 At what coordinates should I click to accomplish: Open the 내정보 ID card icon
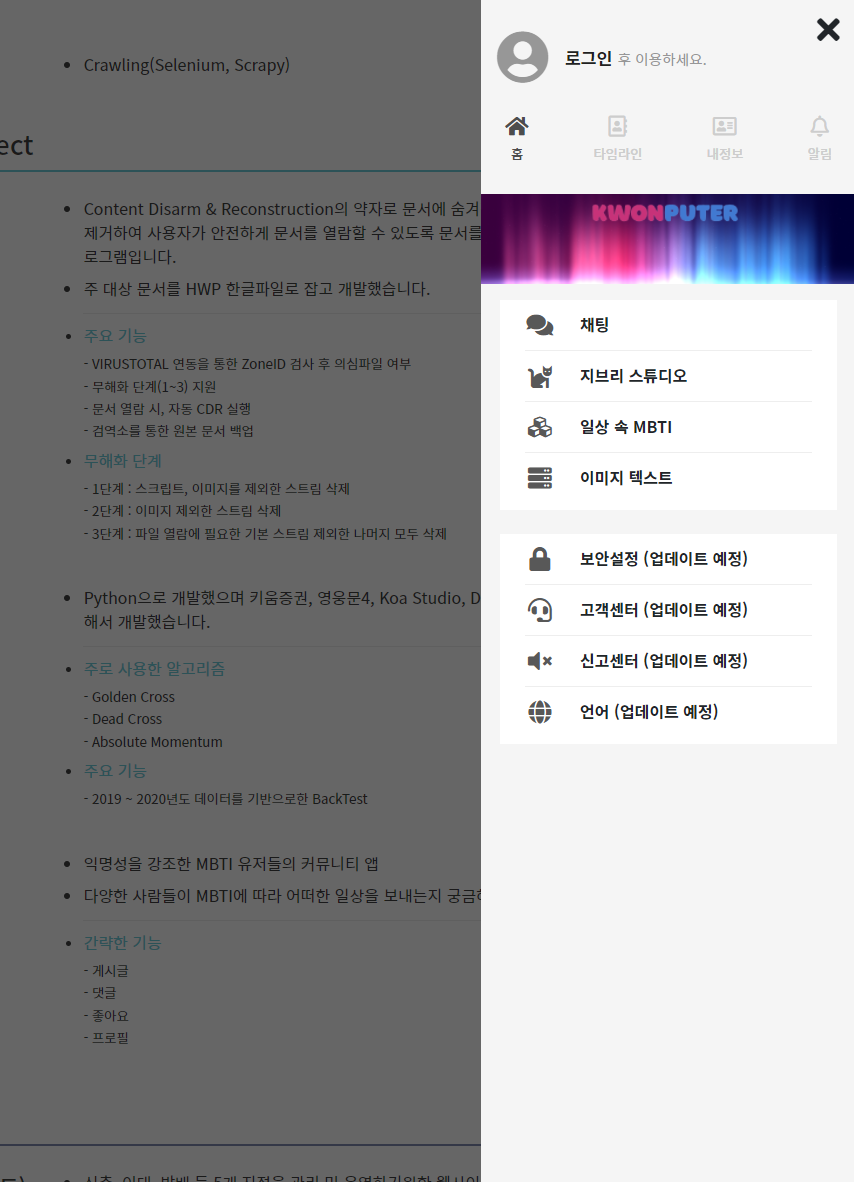[x=724, y=126]
